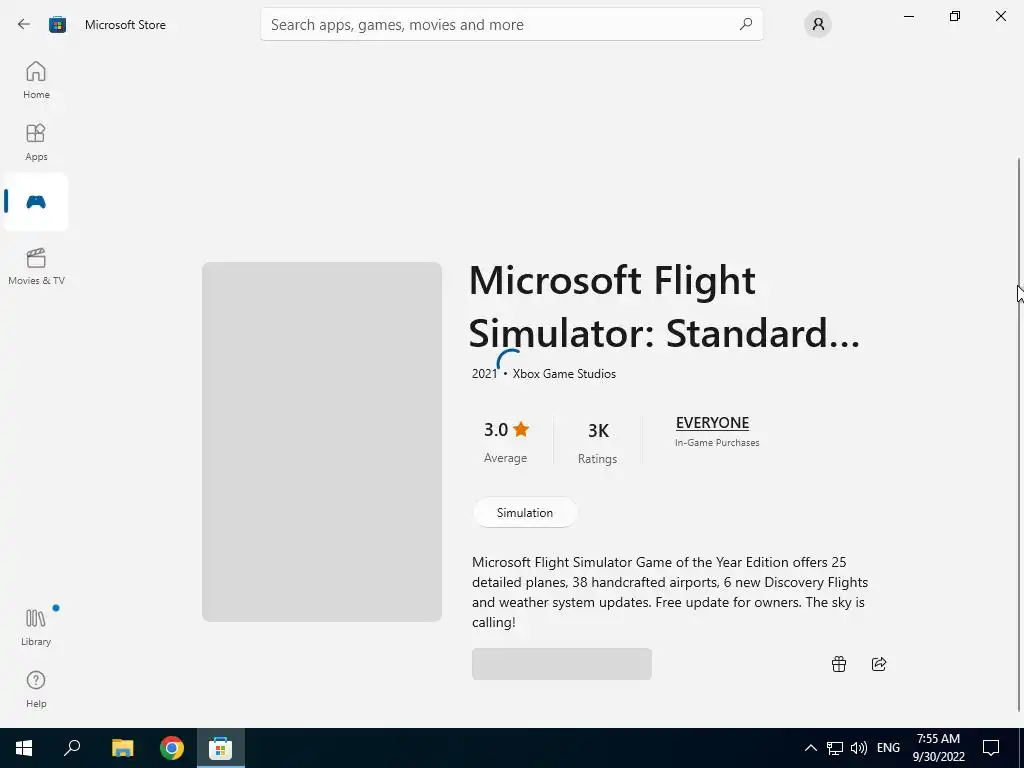Open the notification center icon
1024x768 pixels.
[x=991, y=748]
